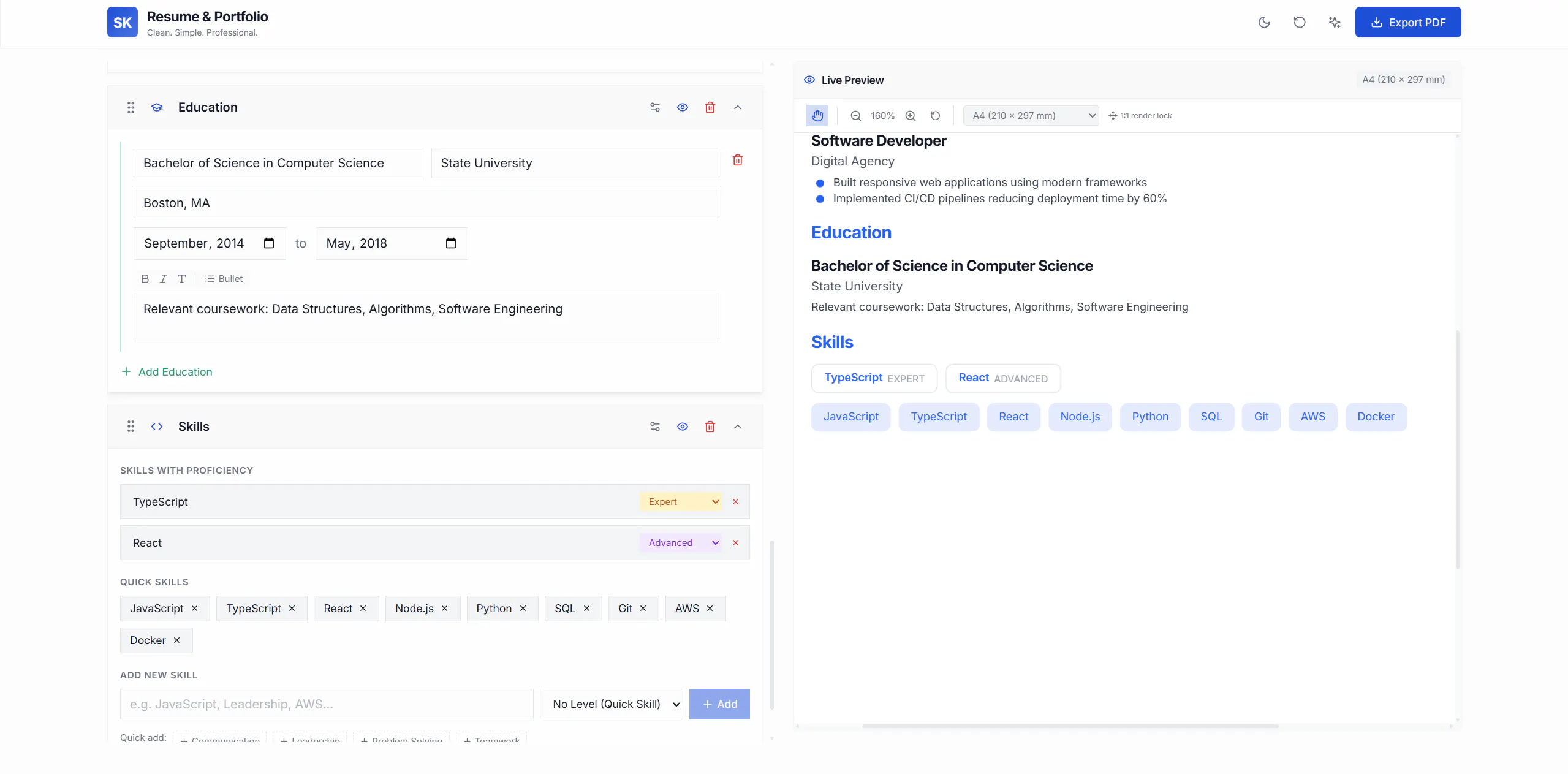Collapse the Skills section chevron
The width and height of the screenshot is (1568, 774).
point(738,427)
